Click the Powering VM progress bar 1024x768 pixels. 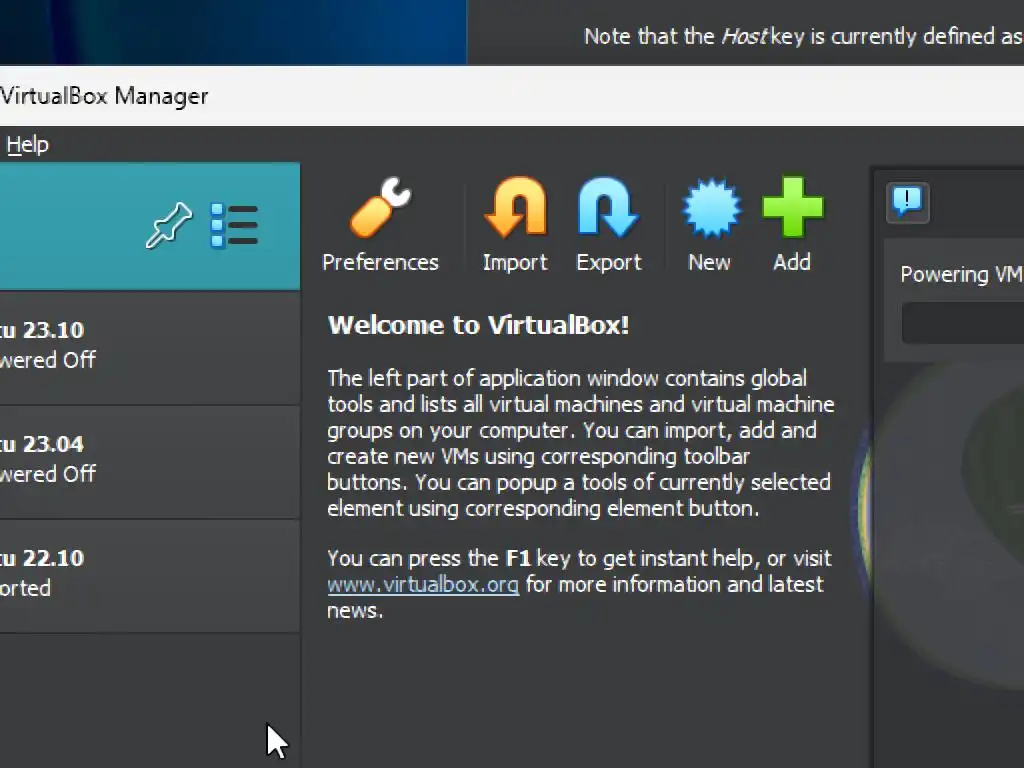coord(963,323)
